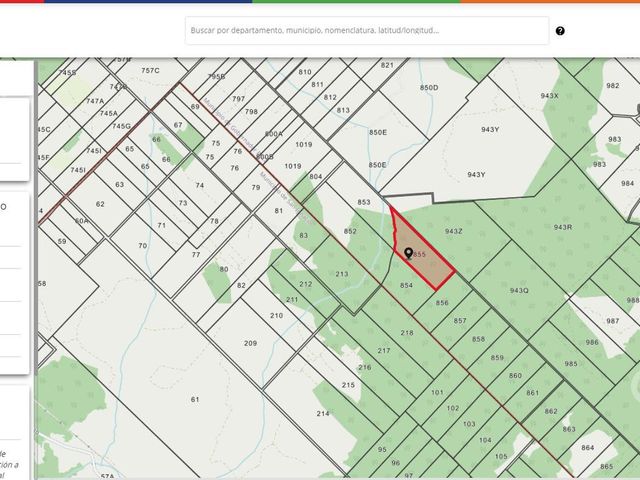Select parcel 209 on the map
The height and width of the screenshot is (480, 640).
[250, 343]
